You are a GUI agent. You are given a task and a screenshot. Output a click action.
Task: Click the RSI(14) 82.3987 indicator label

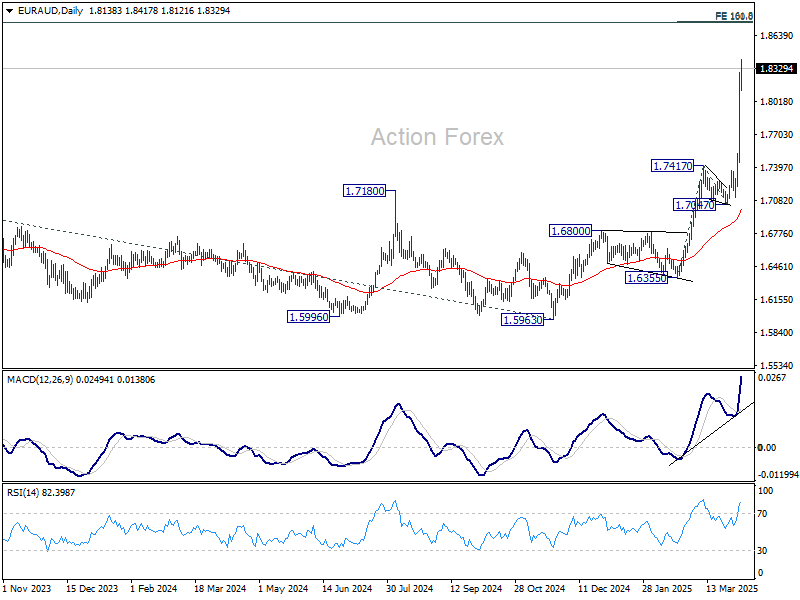41,493
